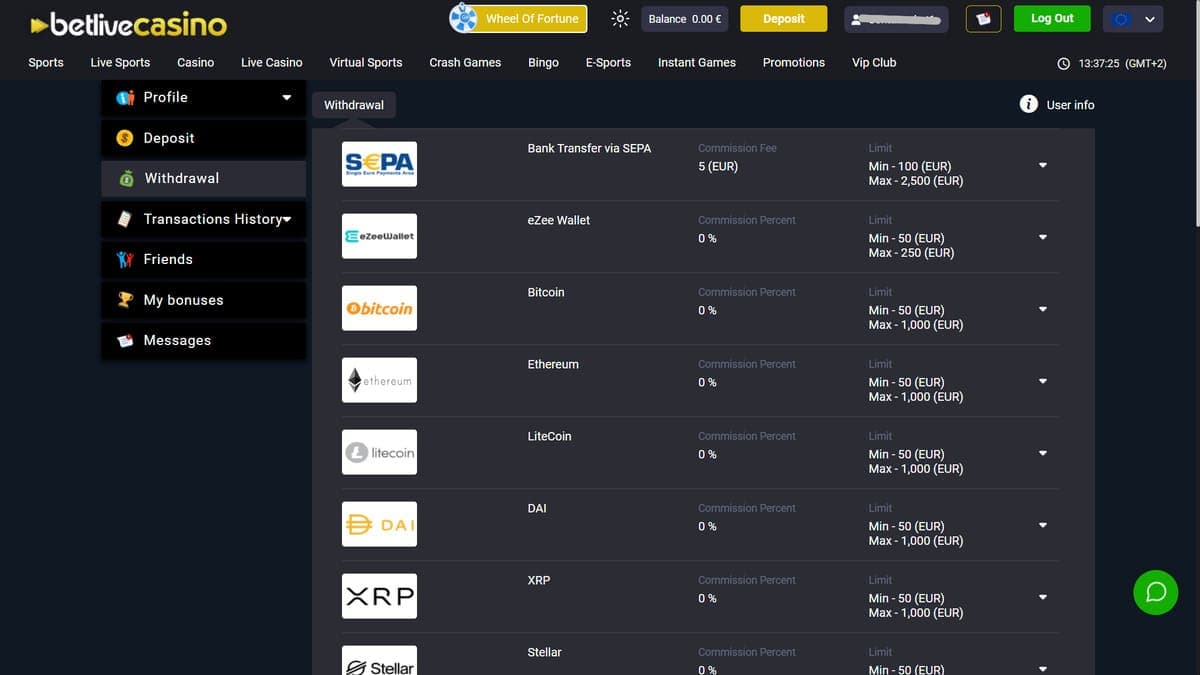Click the Transactions History icon
Image resolution: width=1200 pixels, height=675 pixels.
[125, 218]
